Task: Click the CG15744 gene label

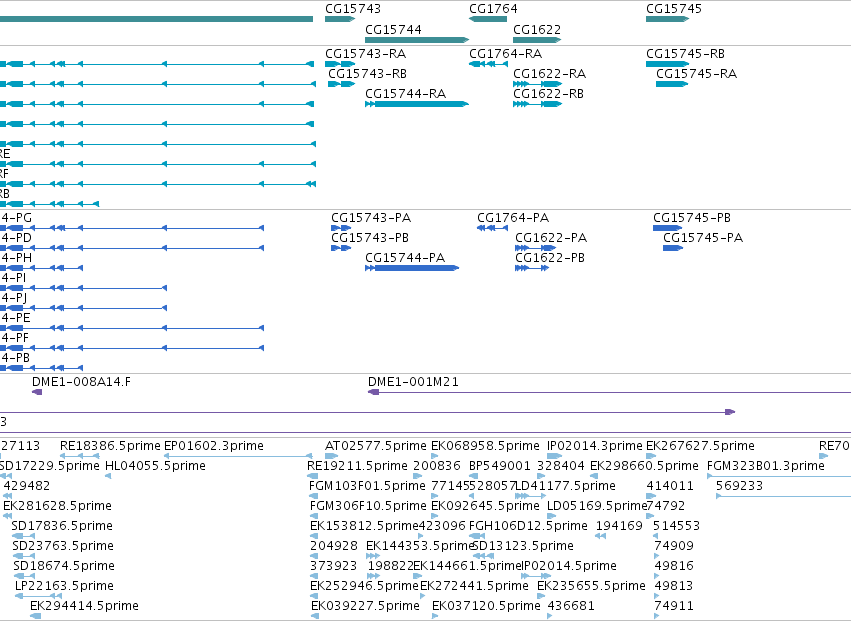Action: [x=393, y=30]
